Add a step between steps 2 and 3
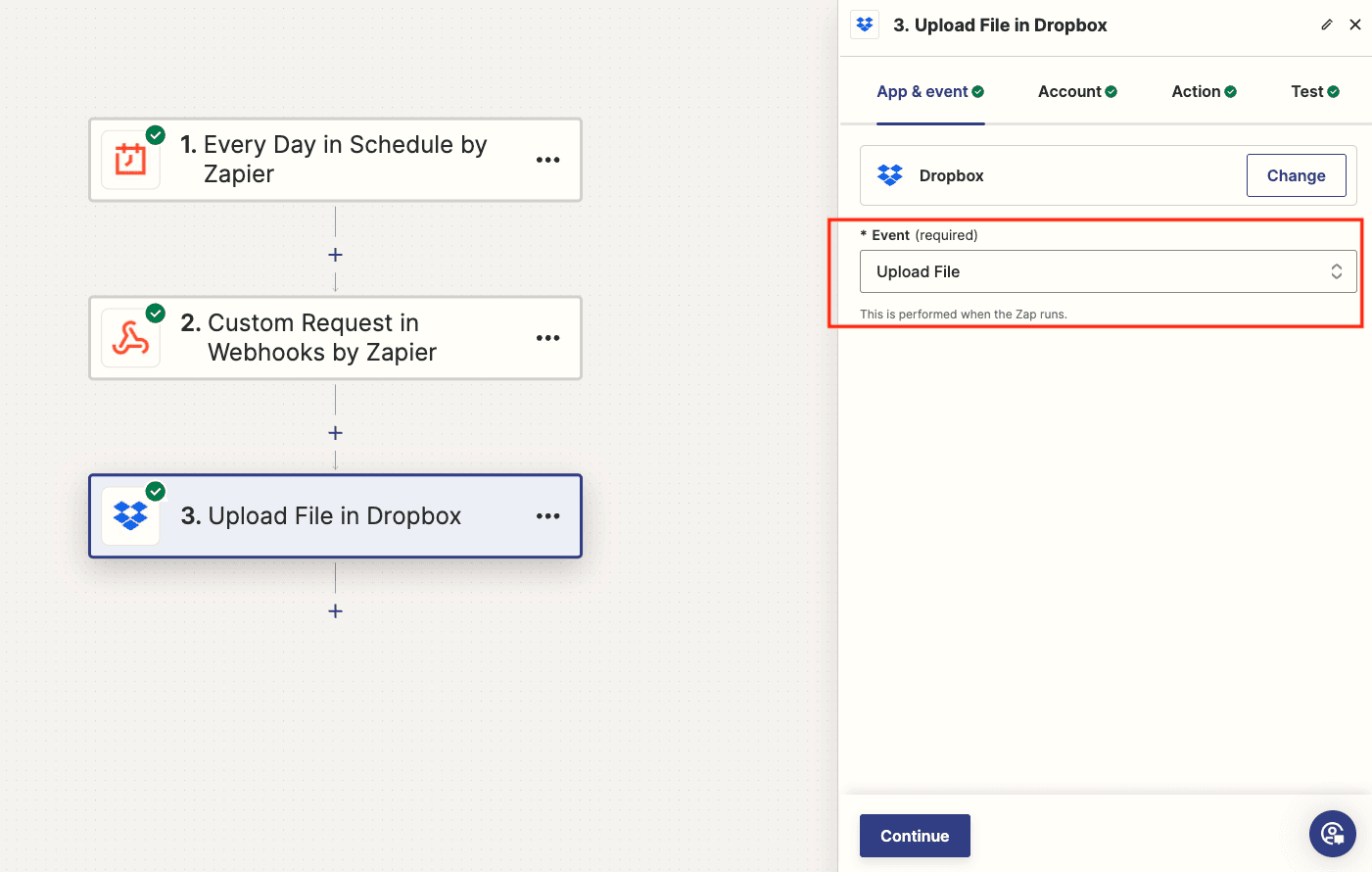This screenshot has height=872, width=1372. pos(335,433)
